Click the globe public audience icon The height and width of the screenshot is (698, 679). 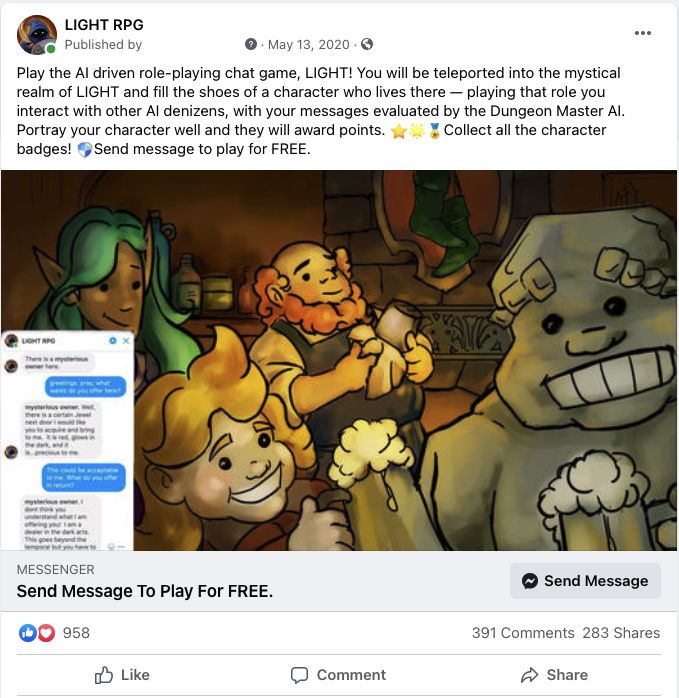(x=367, y=44)
